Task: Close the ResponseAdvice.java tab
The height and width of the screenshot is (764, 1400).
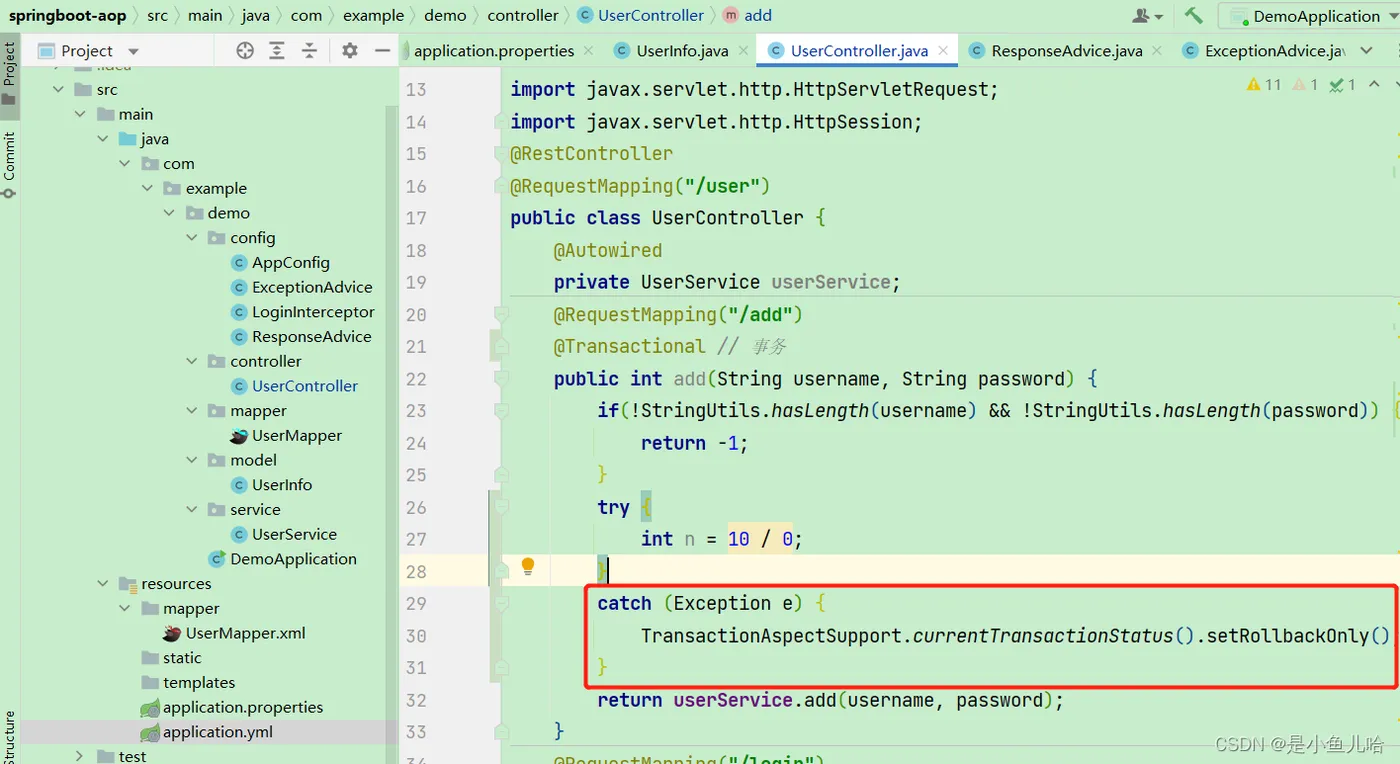Action: coord(1157,50)
